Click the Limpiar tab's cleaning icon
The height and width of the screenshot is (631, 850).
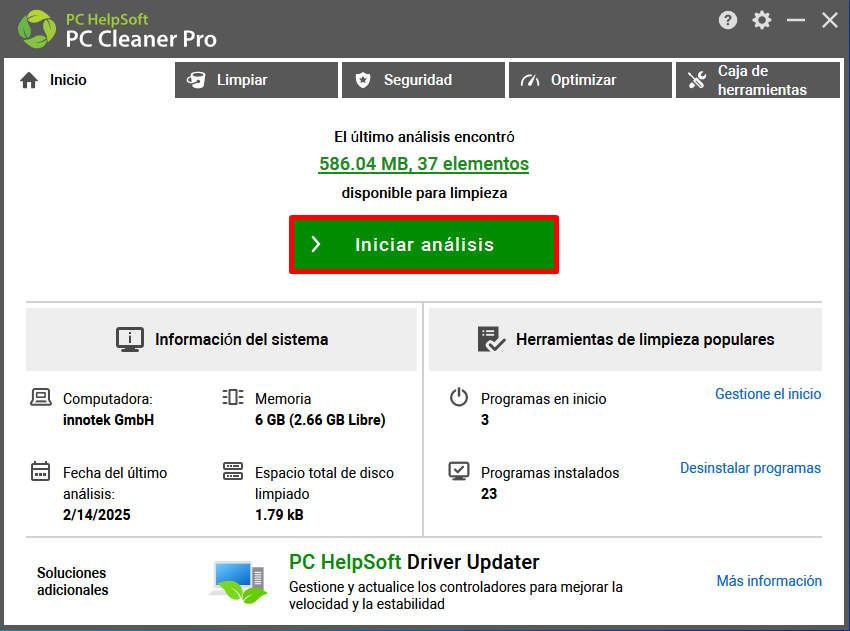coord(196,80)
